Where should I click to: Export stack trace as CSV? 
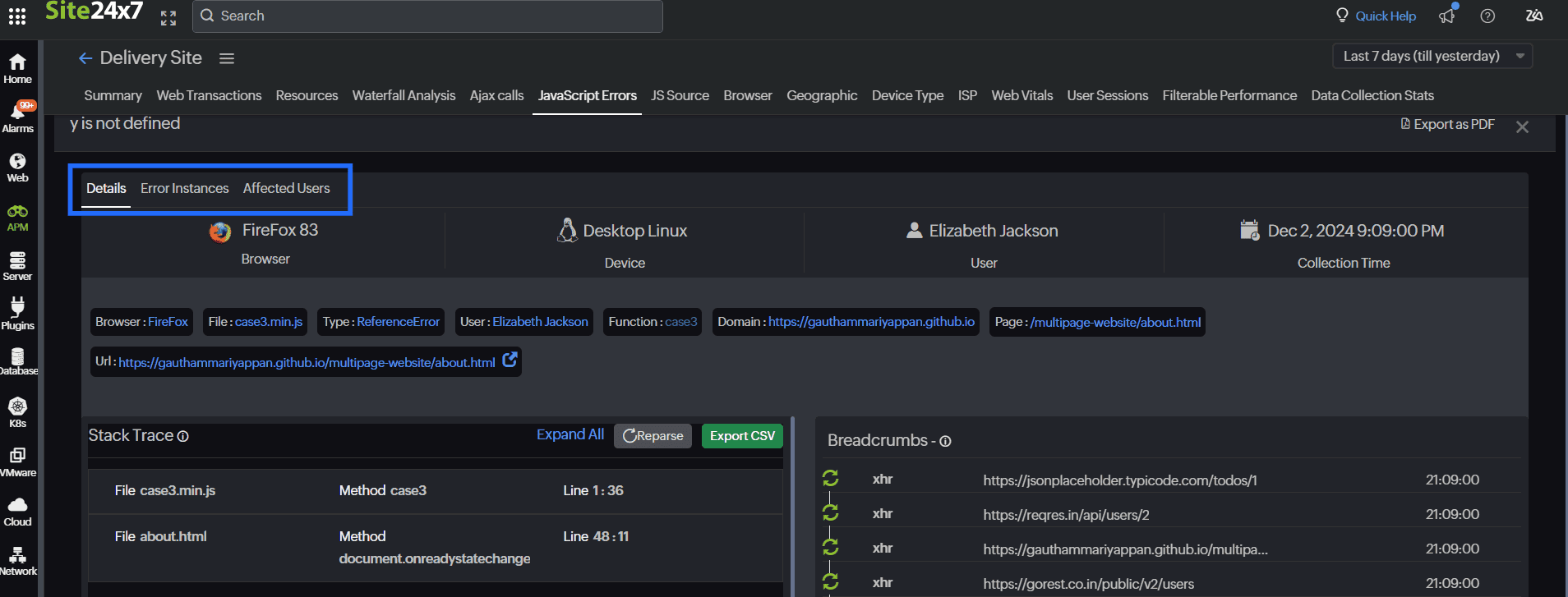(x=742, y=436)
